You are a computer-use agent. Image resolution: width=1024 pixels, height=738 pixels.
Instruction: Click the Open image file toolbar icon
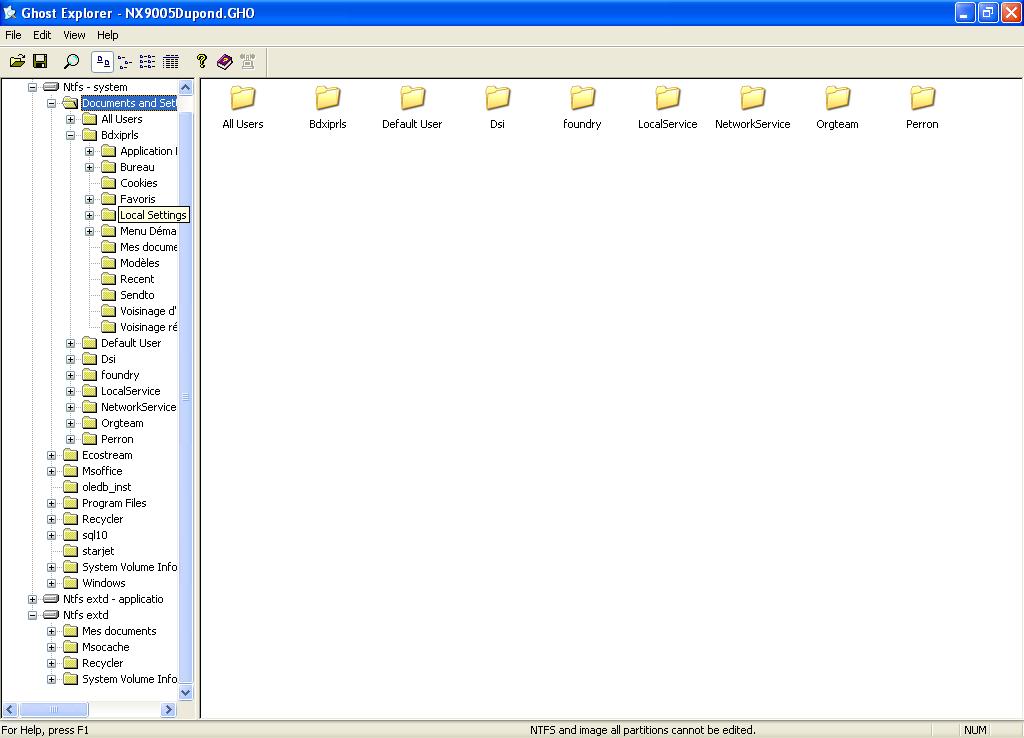click(x=18, y=61)
